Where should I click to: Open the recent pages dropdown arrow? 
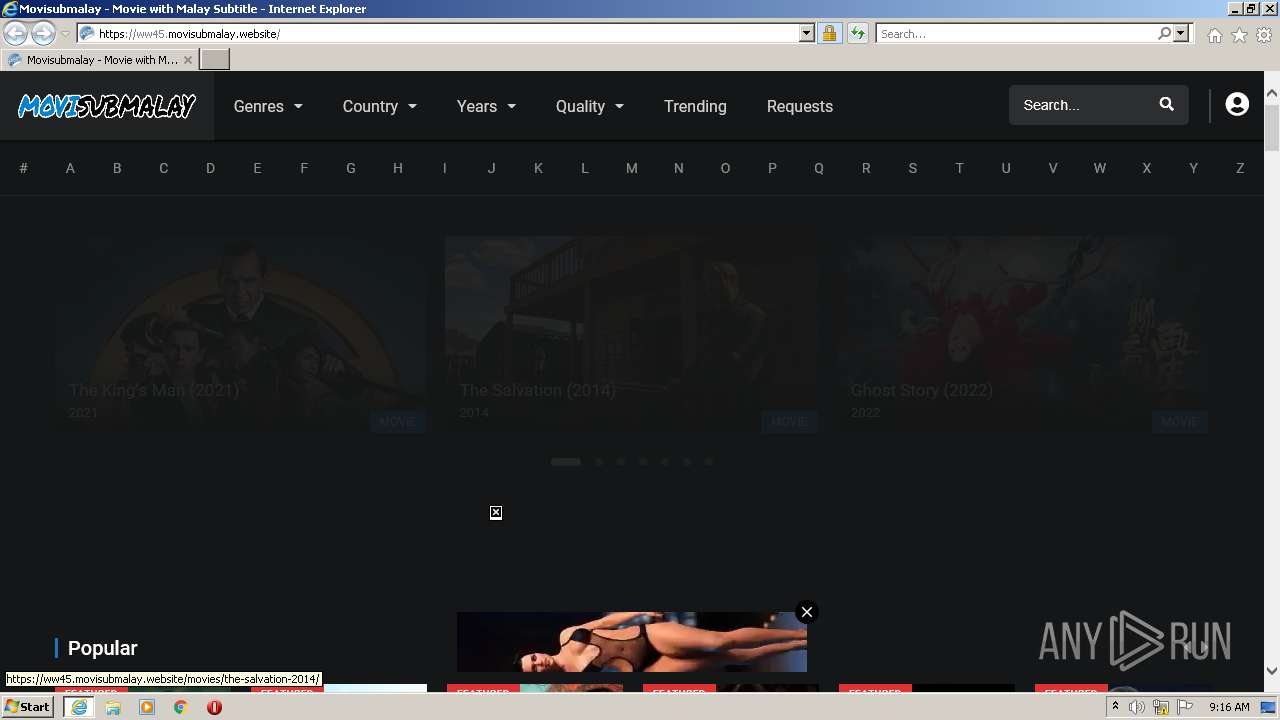tap(65, 34)
